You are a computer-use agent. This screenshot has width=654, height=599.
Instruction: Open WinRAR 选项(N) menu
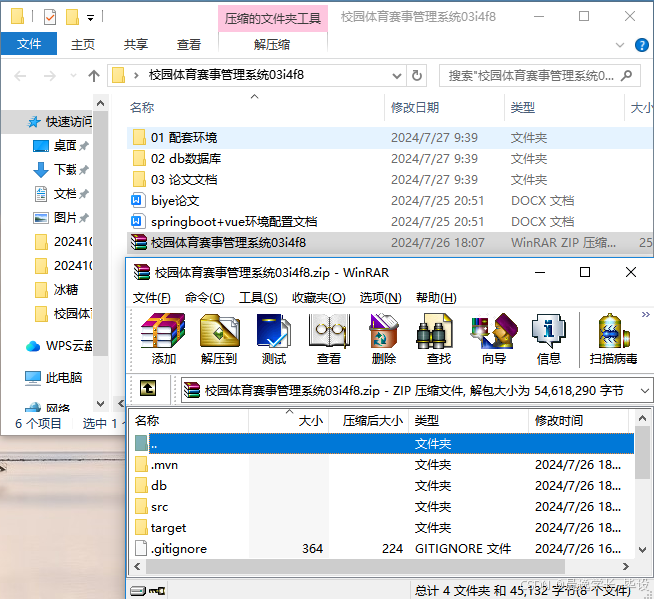pos(380,298)
